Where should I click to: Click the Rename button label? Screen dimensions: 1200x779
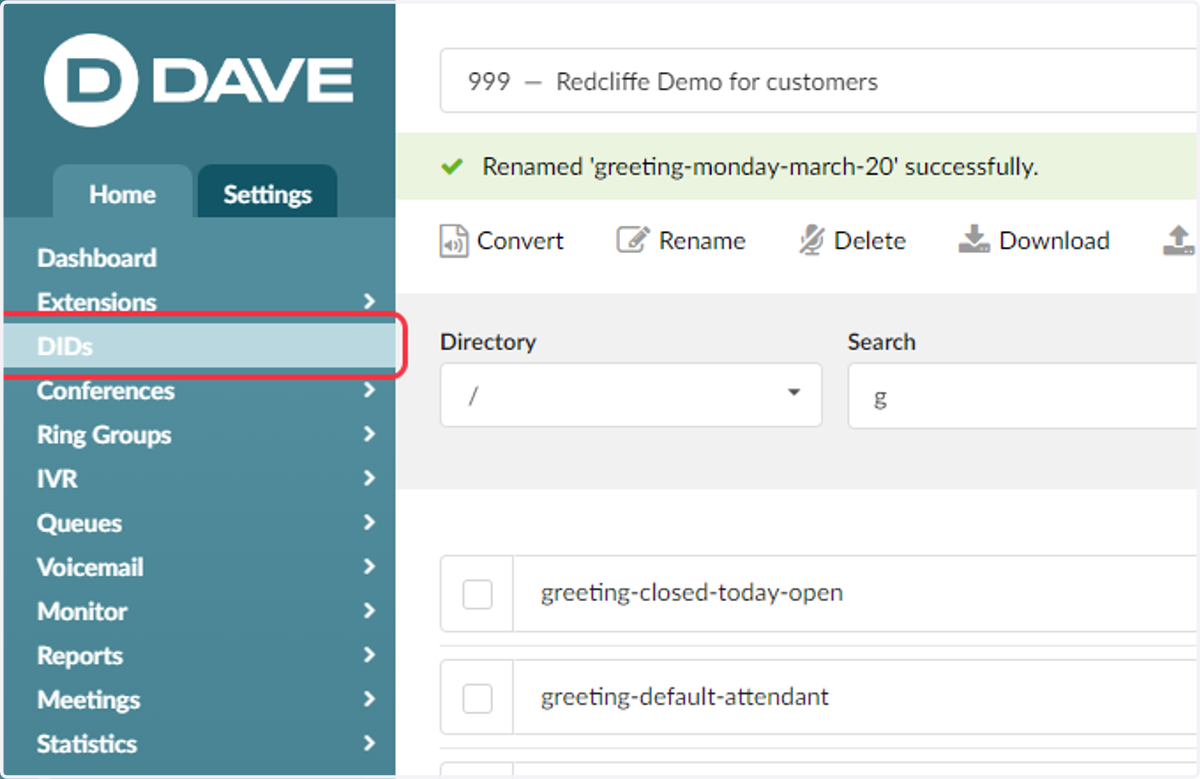pos(702,241)
